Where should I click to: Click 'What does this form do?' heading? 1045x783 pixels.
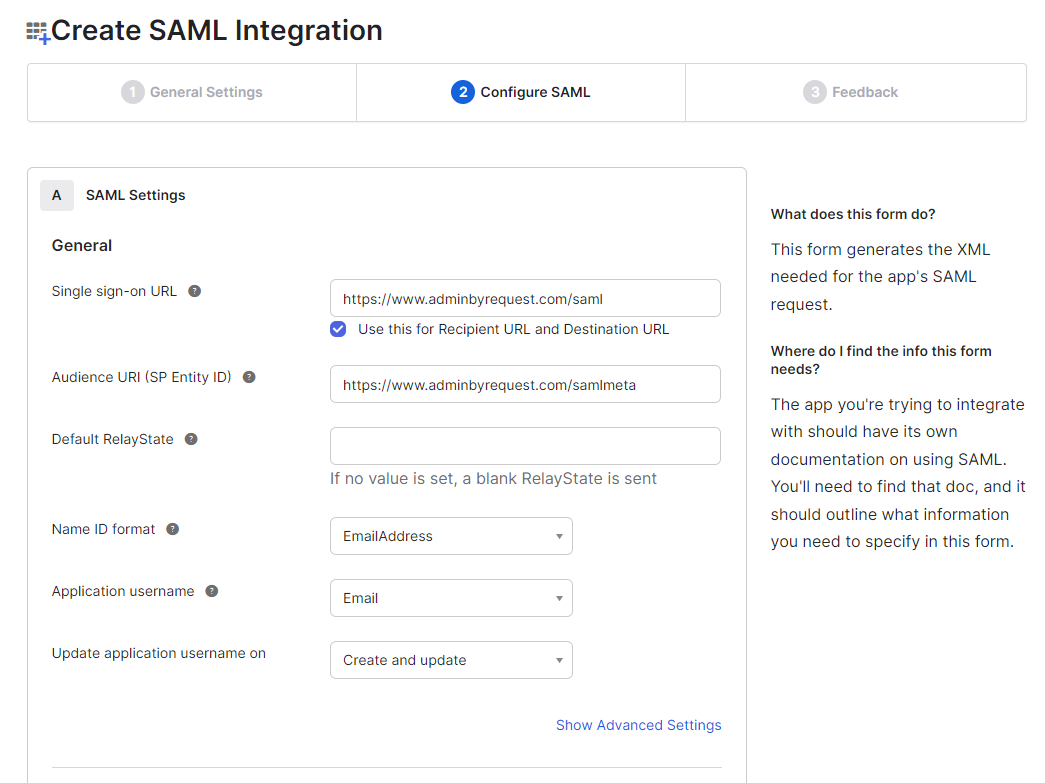(853, 214)
